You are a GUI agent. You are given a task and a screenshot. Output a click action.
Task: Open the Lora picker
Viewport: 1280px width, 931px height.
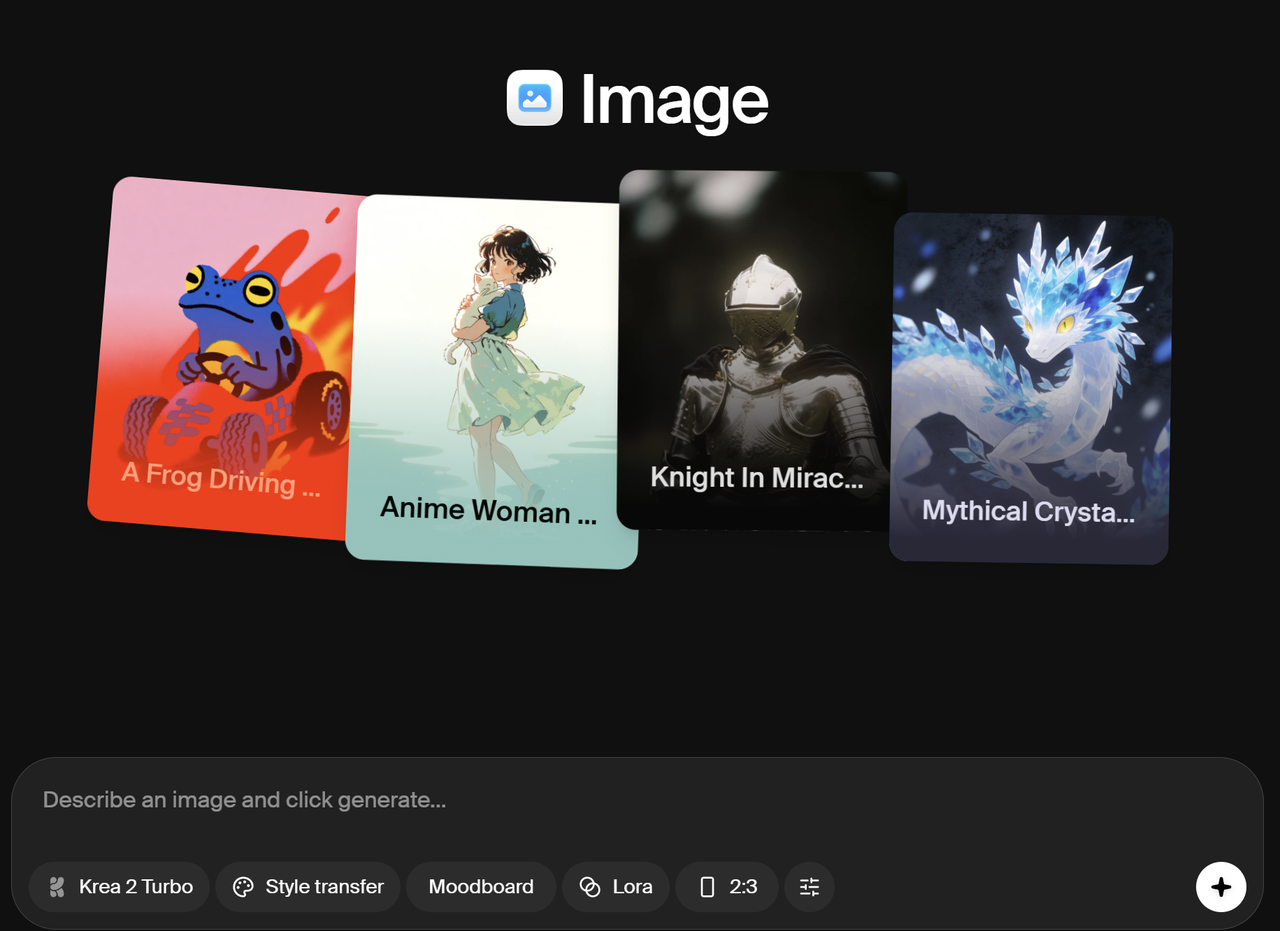coord(616,887)
